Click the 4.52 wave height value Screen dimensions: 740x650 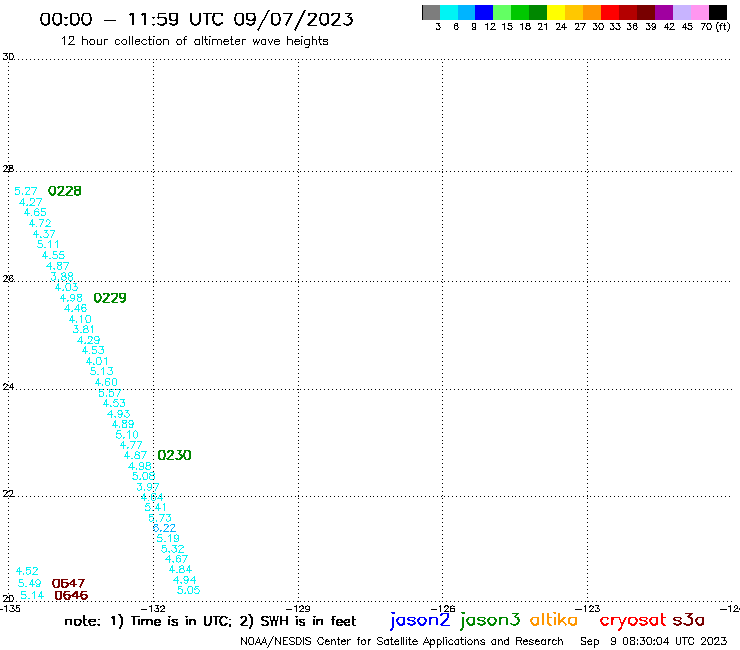click(27, 571)
